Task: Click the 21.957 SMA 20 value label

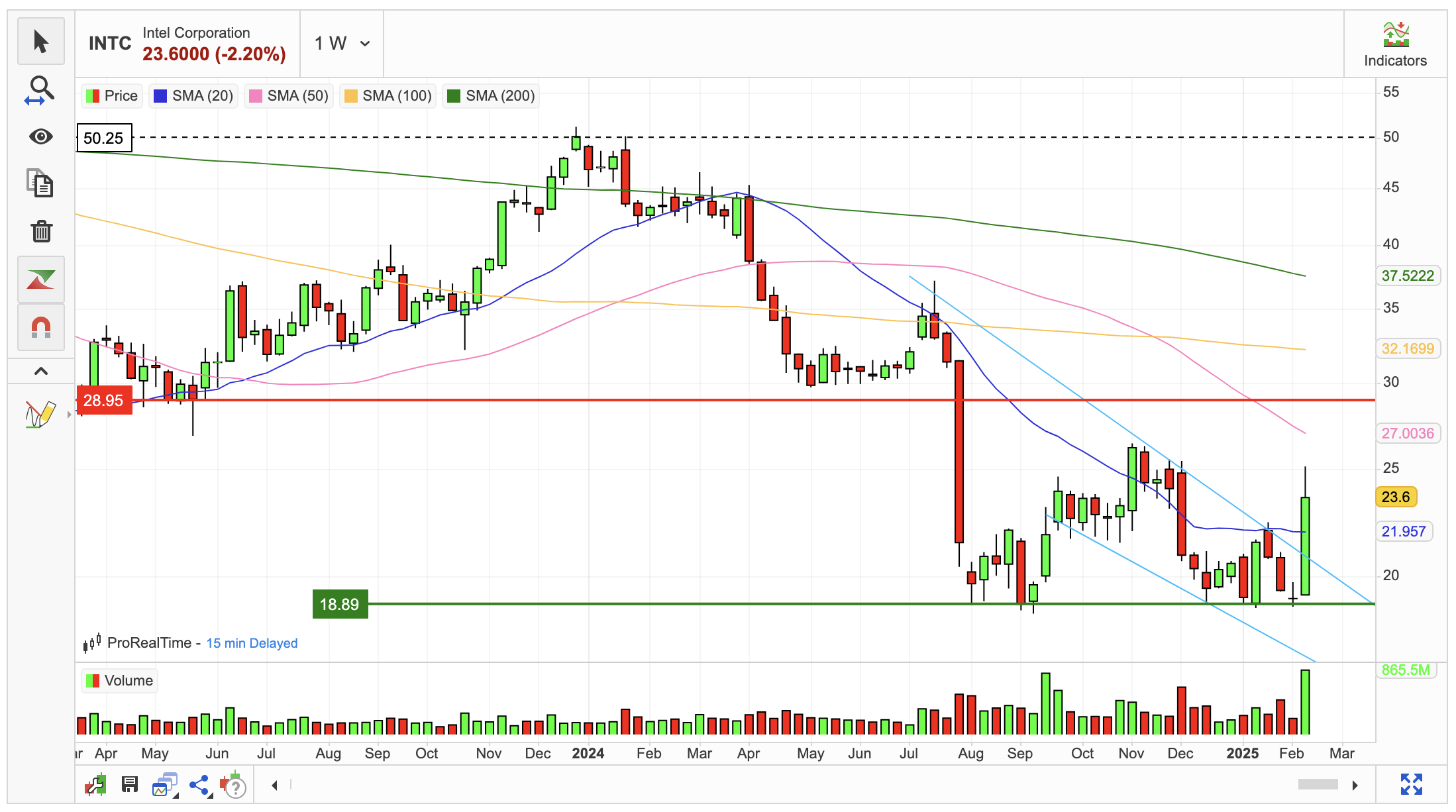Action: (1404, 531)
